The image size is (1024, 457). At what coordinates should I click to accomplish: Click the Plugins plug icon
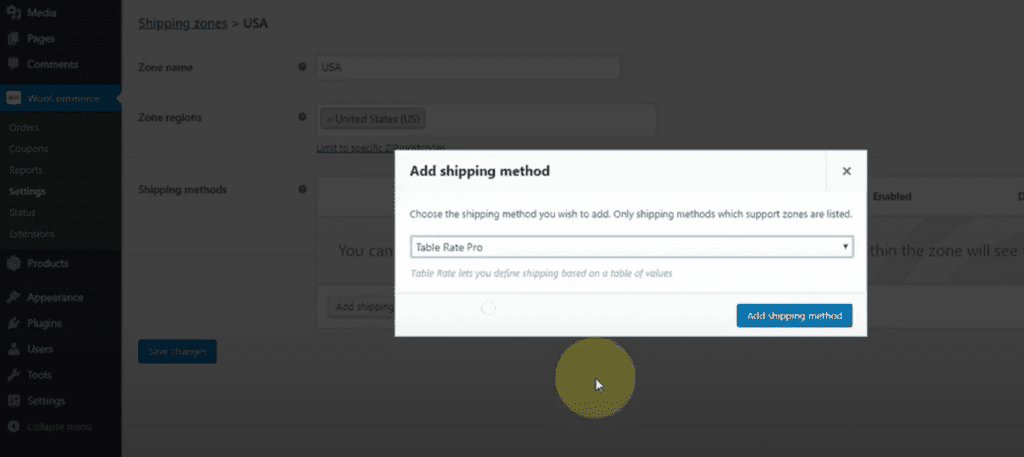[x=13, y=323]
